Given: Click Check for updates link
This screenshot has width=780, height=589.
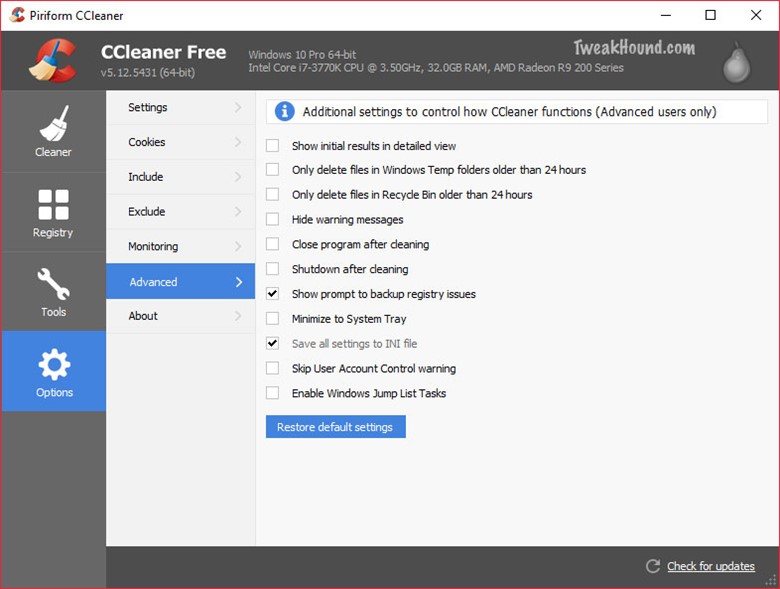Looking at the screenshot, I should point(711,566).
